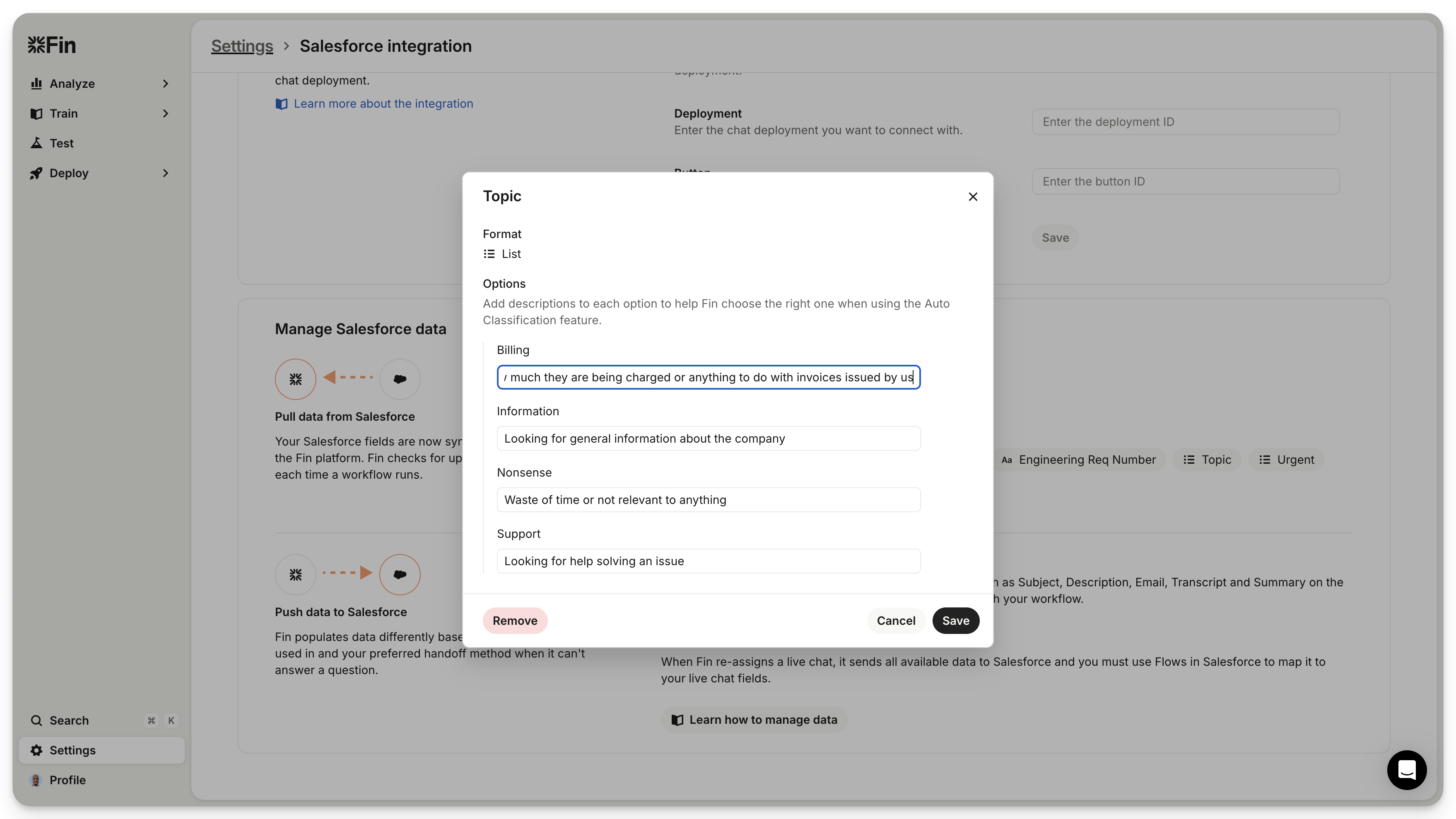Expand the Train section chevron

pos(166,113)
